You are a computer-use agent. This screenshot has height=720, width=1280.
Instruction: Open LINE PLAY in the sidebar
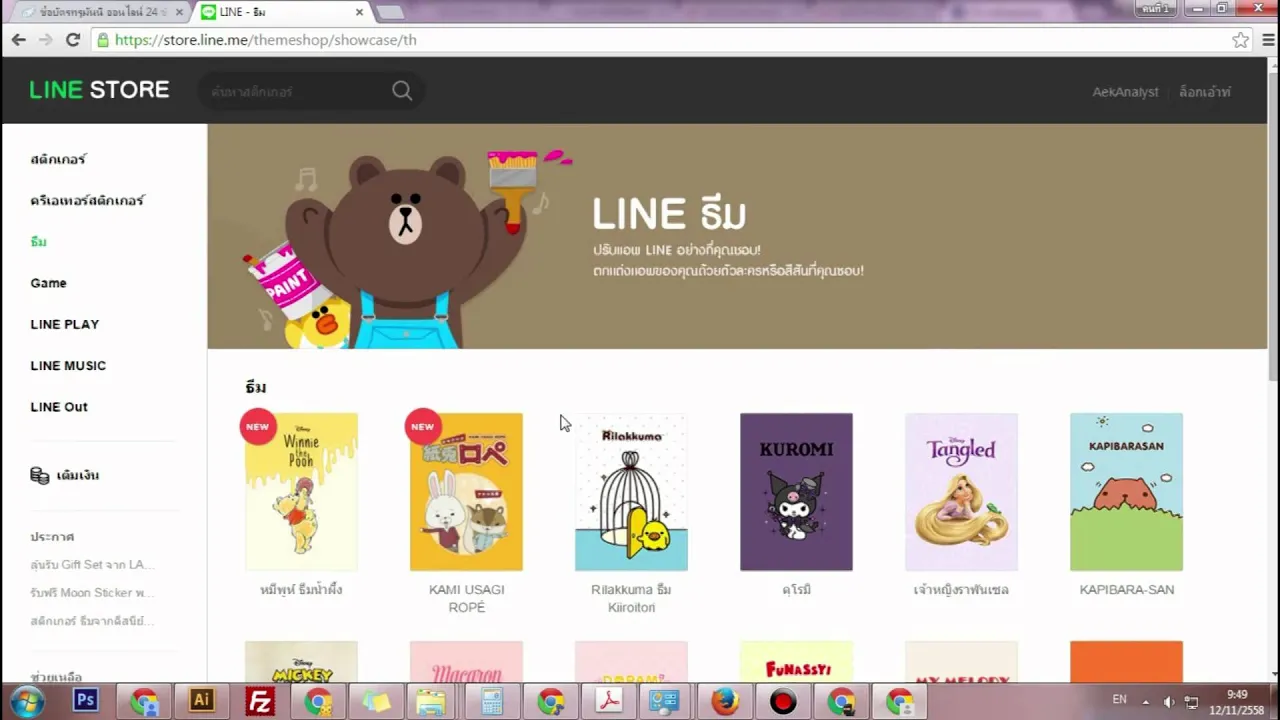64,324
